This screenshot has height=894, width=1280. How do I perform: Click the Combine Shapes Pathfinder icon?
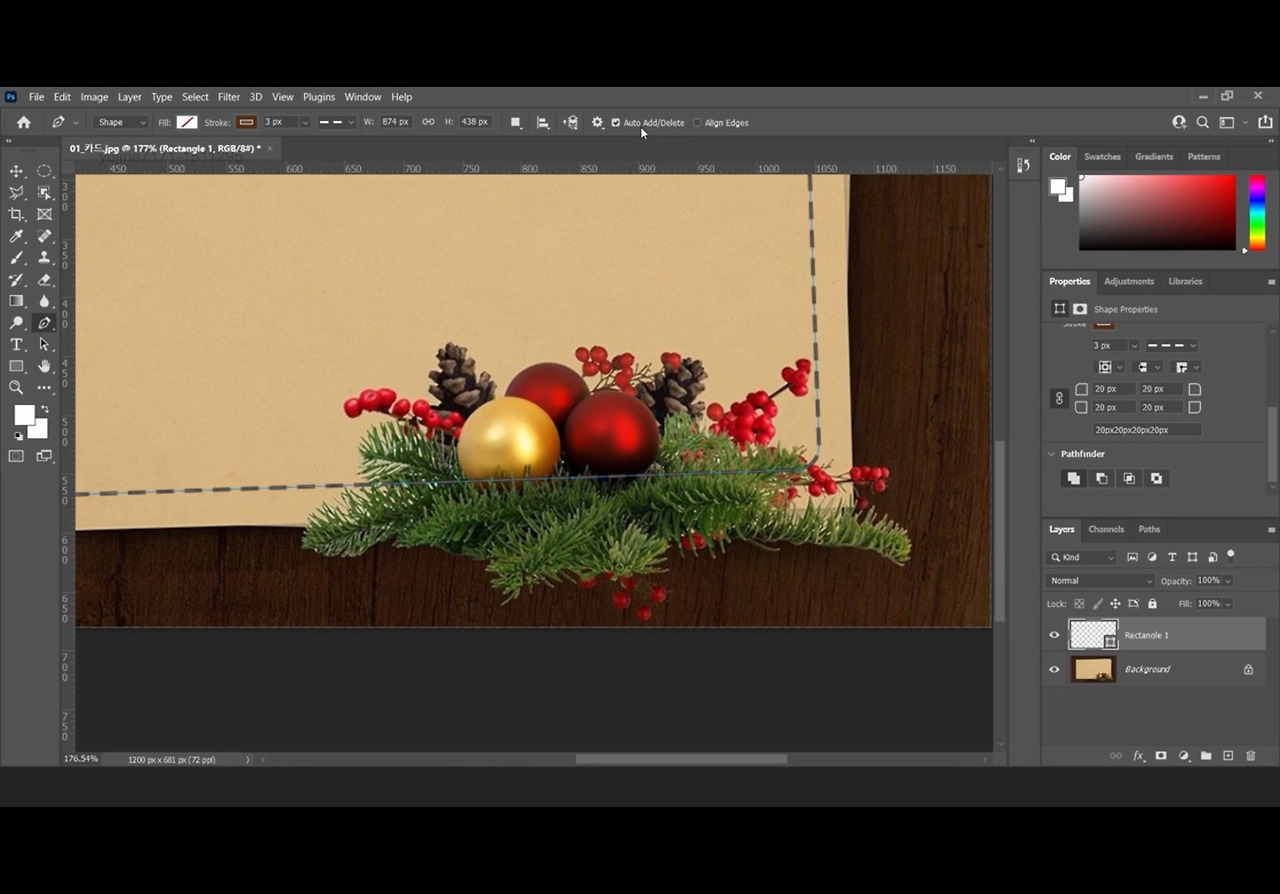tap(1073, 479)
